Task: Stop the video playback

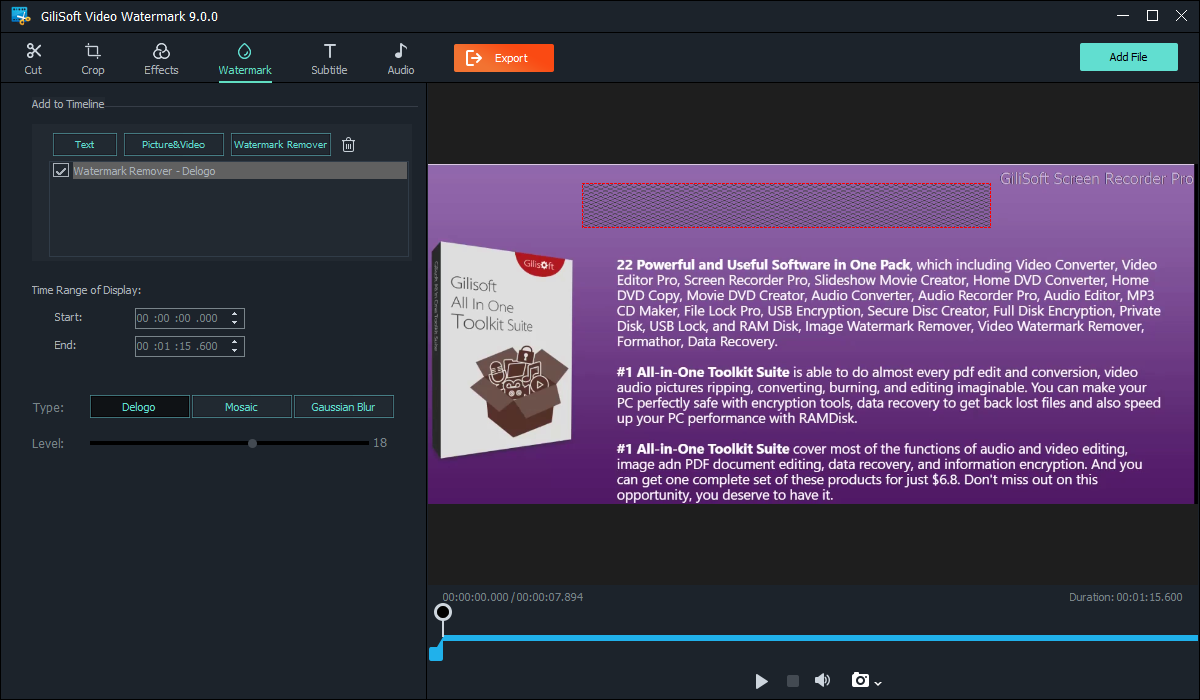Action: tap(793, 681)
